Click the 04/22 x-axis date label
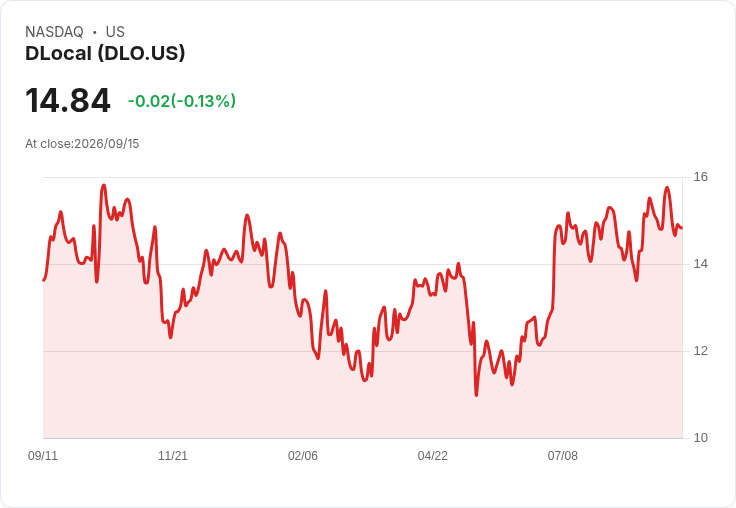This screenshot has height=508, width=736. (x=433, y=455)
